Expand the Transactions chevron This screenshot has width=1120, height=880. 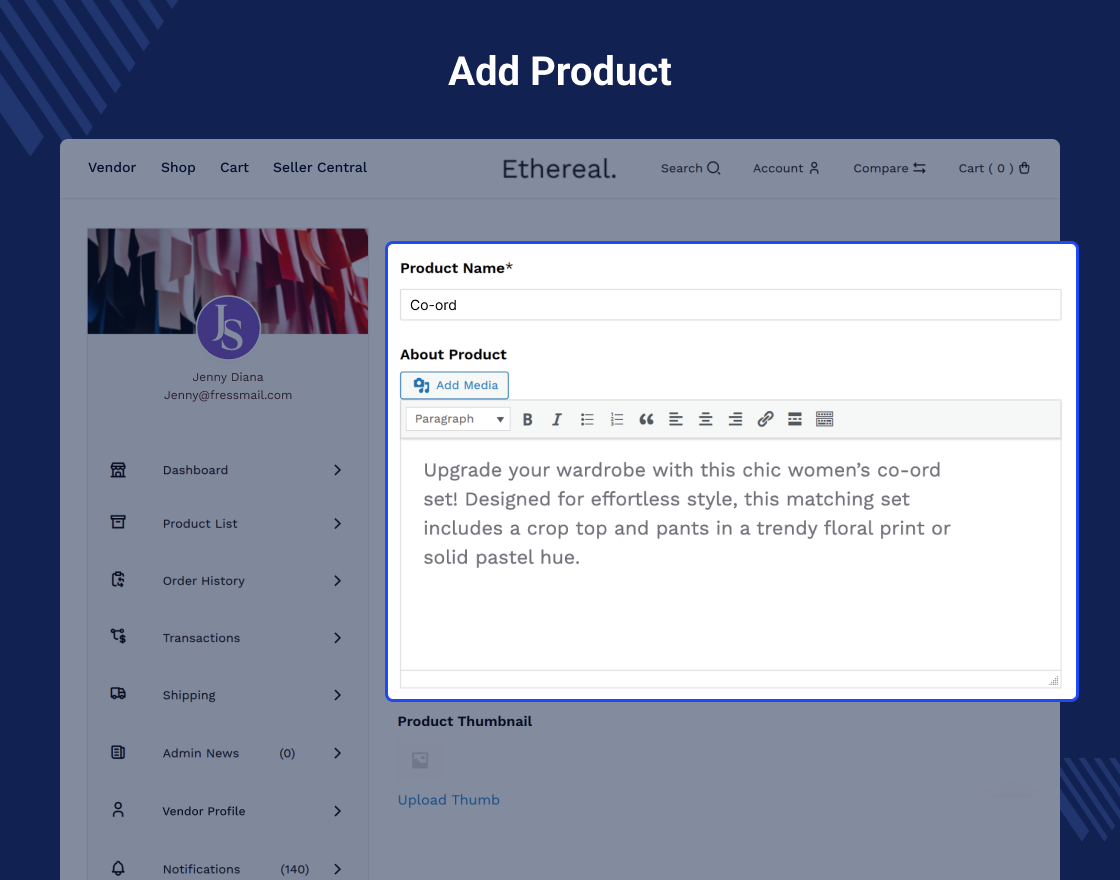coord(337,638)
